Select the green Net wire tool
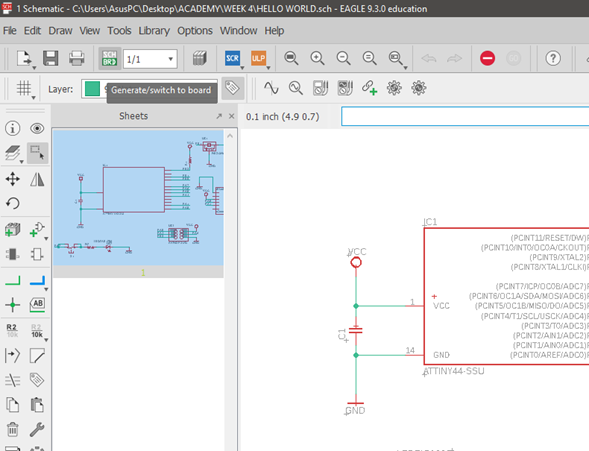Image resolution: width=589 pixels, height=451 pixels. (12, 281)
